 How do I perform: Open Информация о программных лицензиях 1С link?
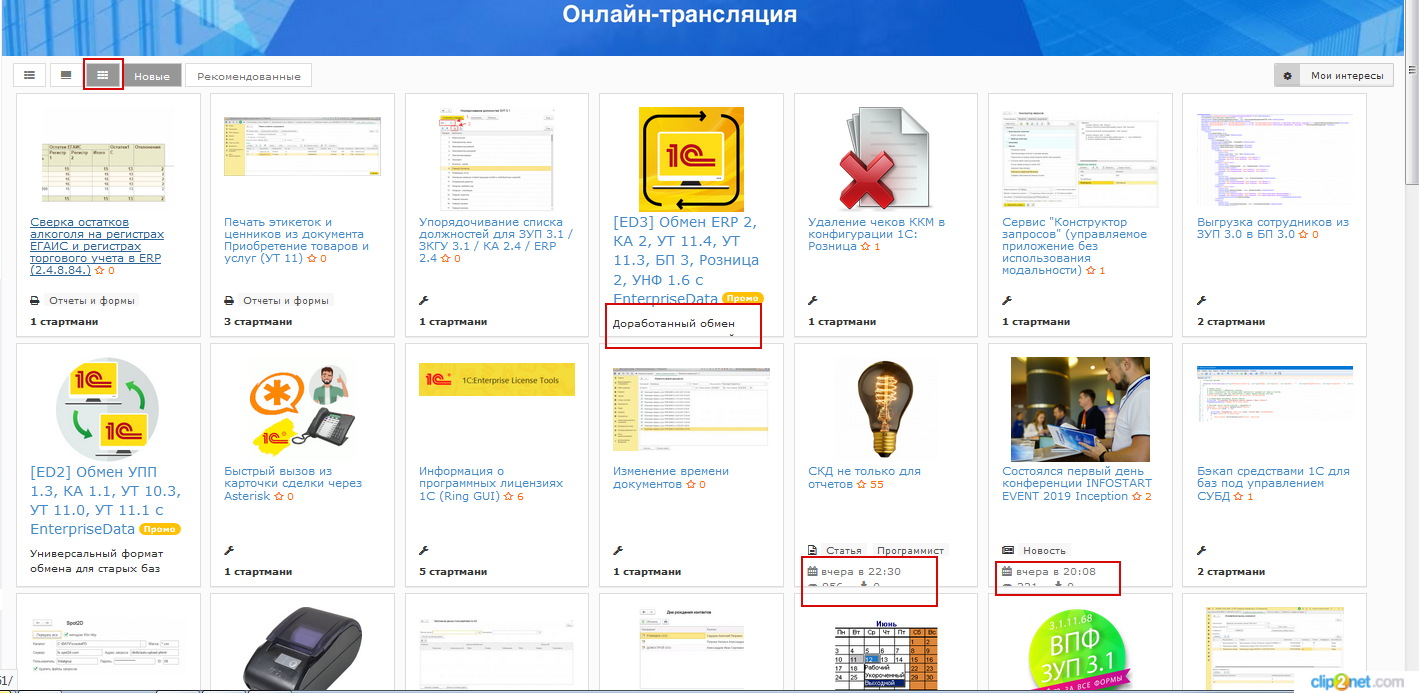490,483
